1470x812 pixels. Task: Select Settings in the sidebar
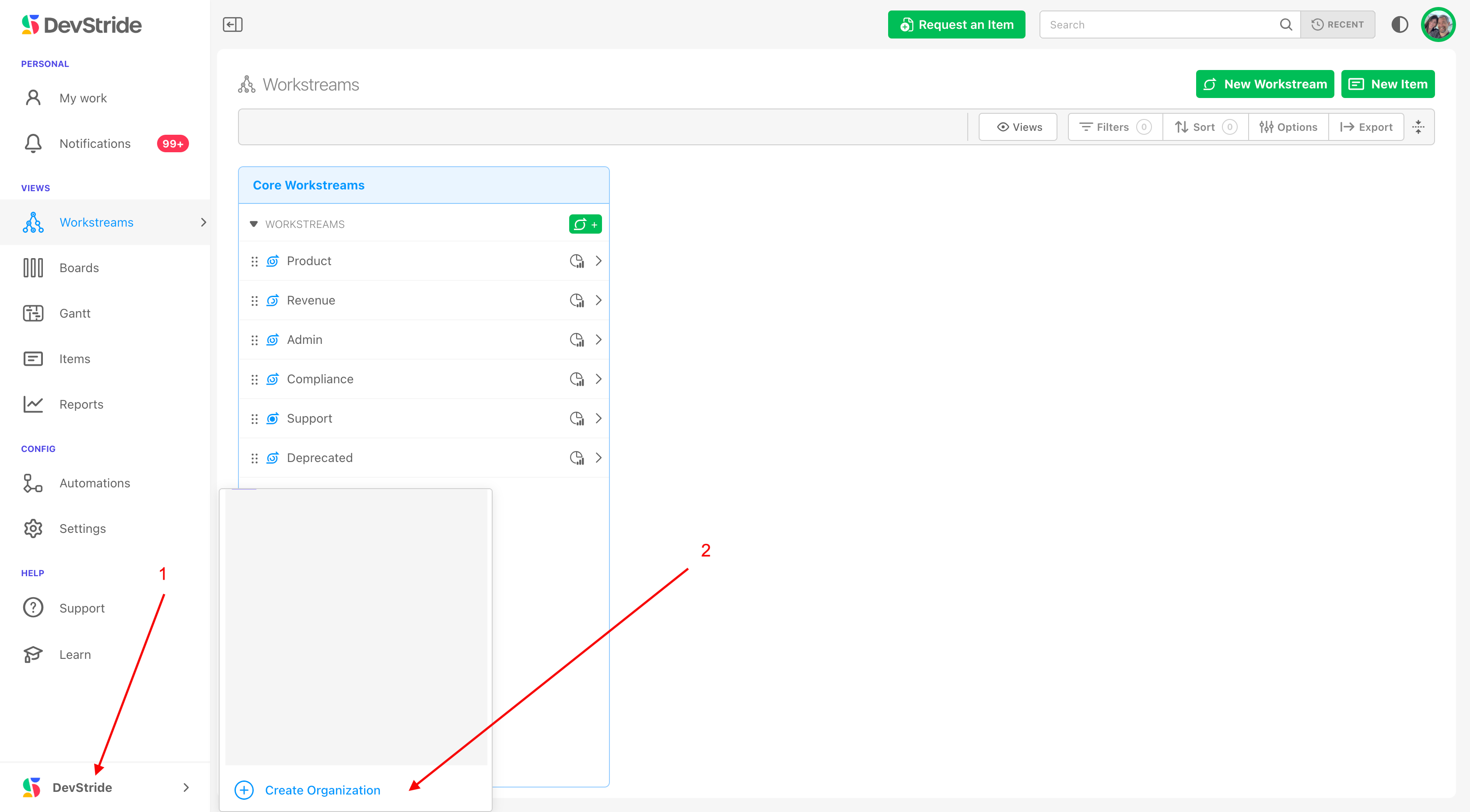point(82,528)
